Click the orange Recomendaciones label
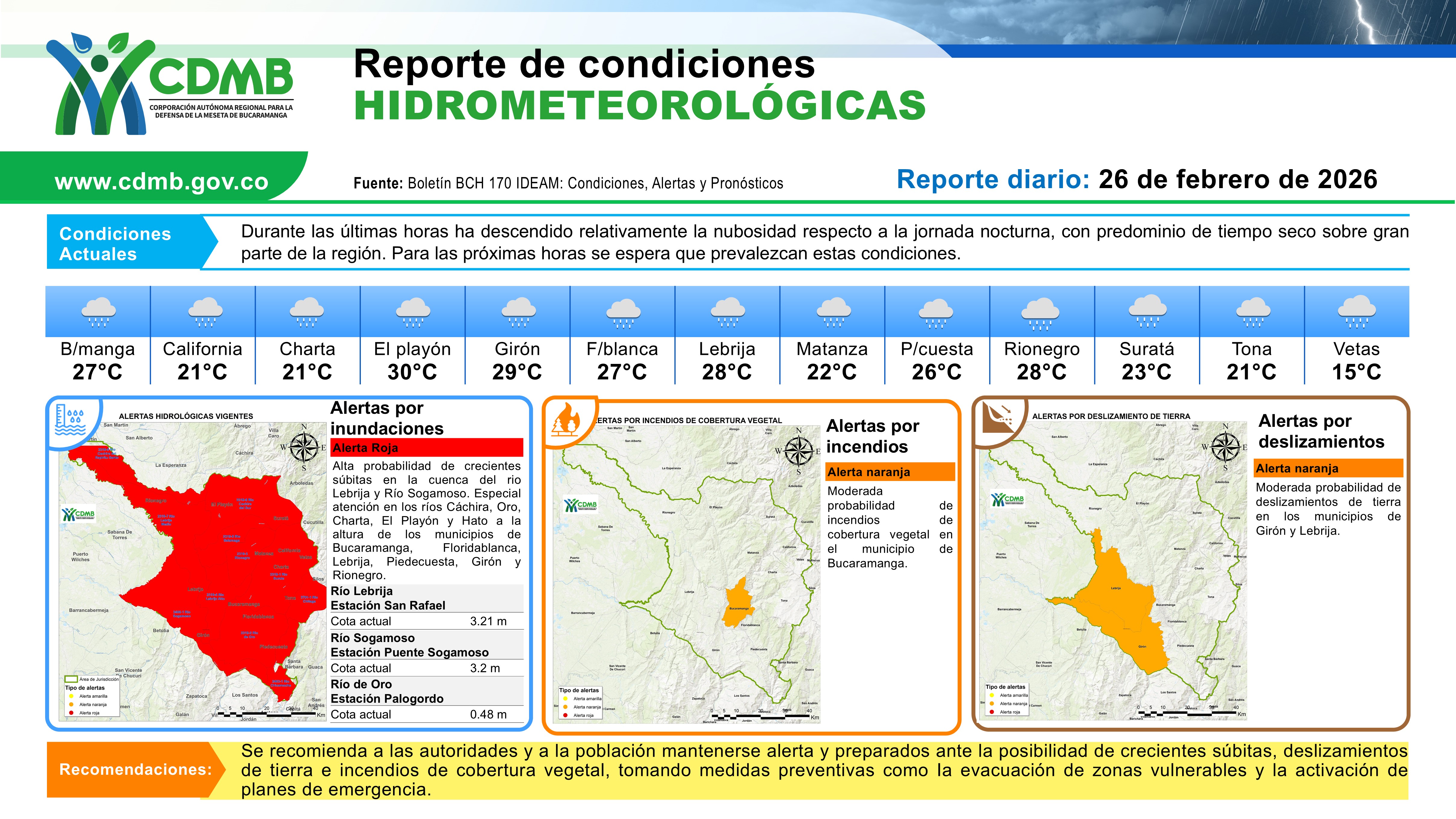 [x=136, y=769]
